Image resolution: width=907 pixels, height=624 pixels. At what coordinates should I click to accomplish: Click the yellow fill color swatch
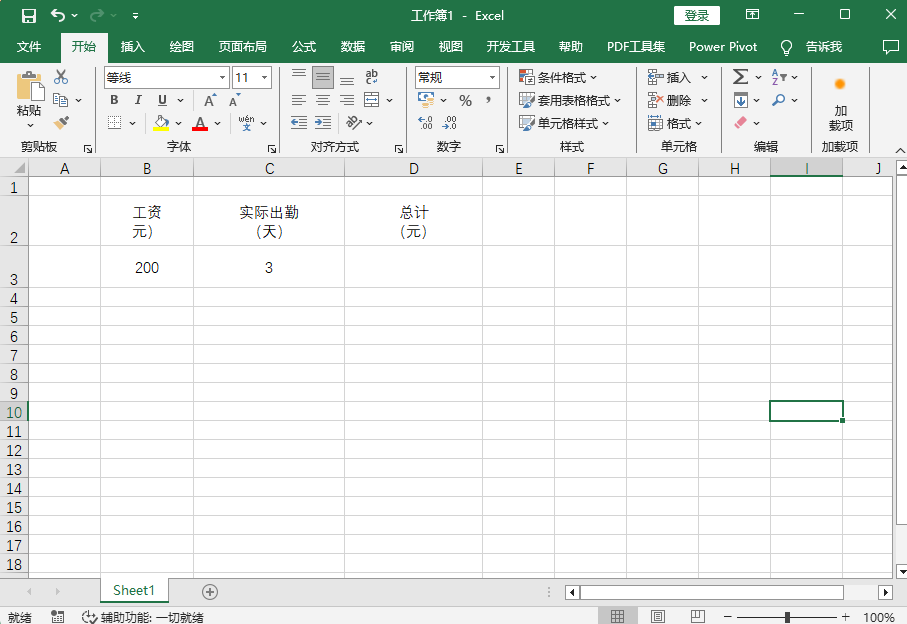click(161, 123)
